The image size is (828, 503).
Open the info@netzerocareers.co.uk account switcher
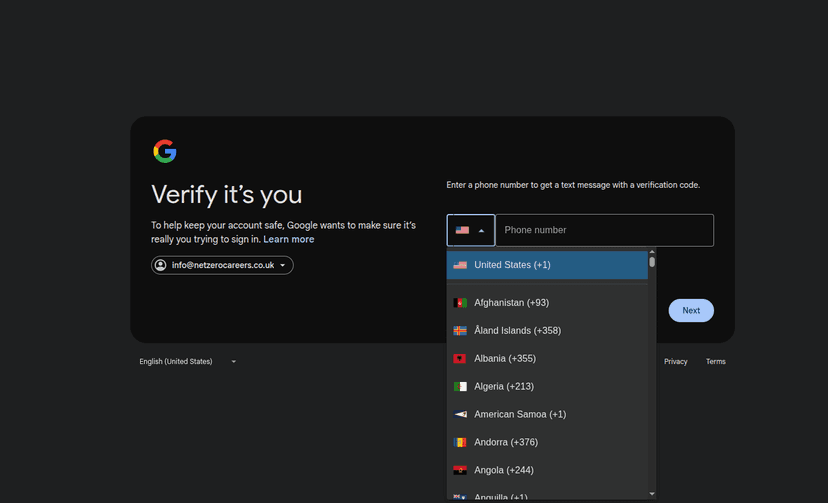click(222, 265)
